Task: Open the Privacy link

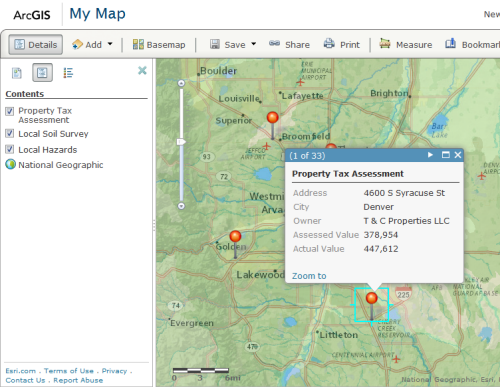Action: [114, 371]
